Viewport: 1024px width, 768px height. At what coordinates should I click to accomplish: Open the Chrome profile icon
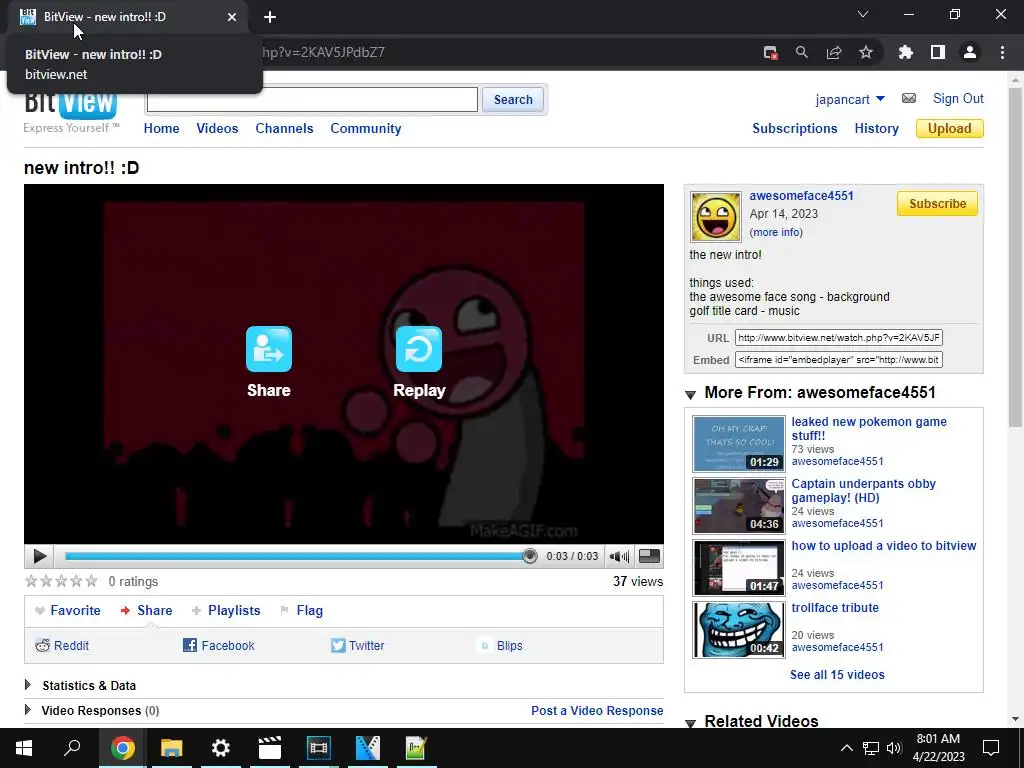[x=970, y=52]
